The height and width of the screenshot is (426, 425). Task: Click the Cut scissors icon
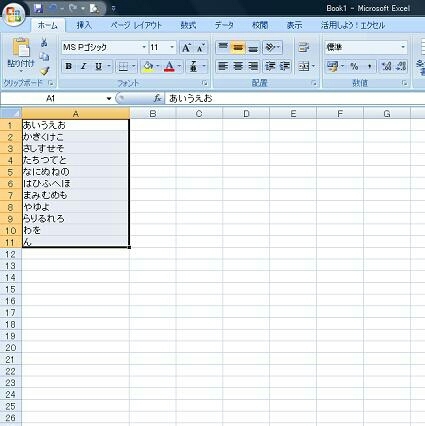click(44, 43)
